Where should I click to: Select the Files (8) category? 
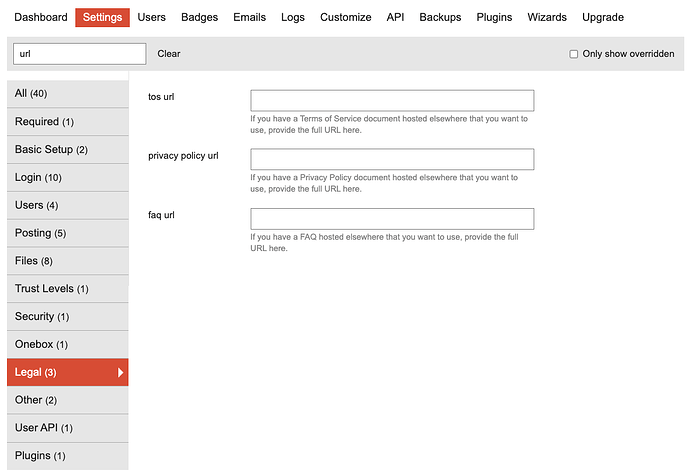[68, 261]
